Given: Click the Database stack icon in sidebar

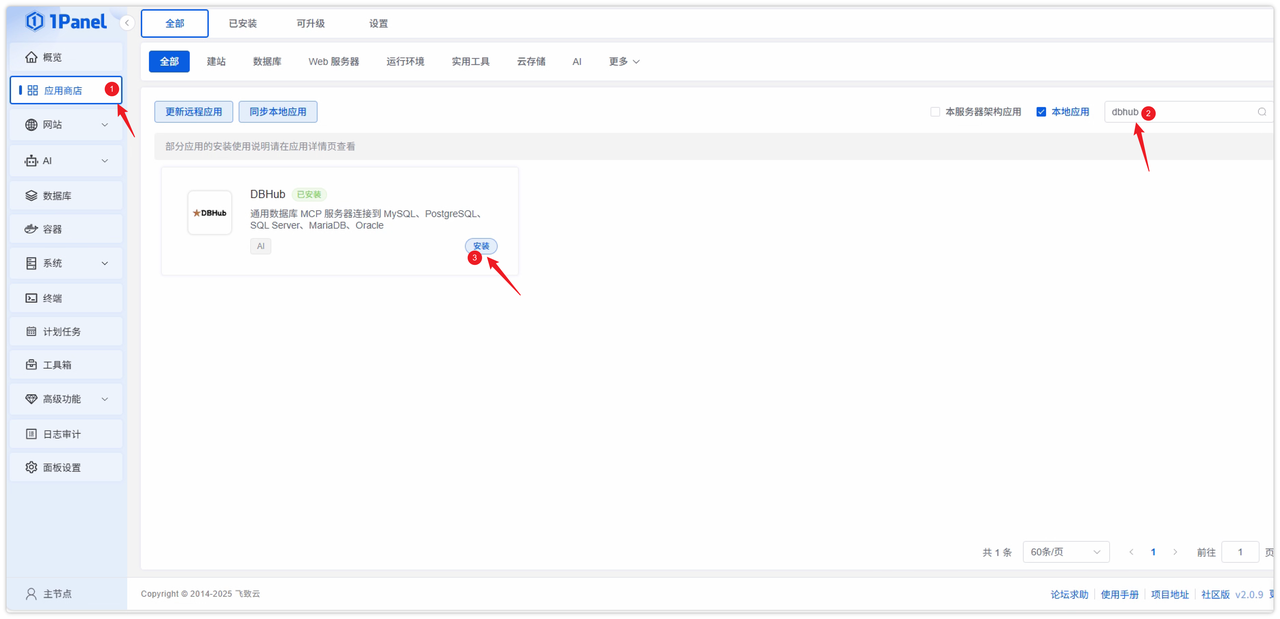Looking at the screenshot, I should tap(31, 196).
